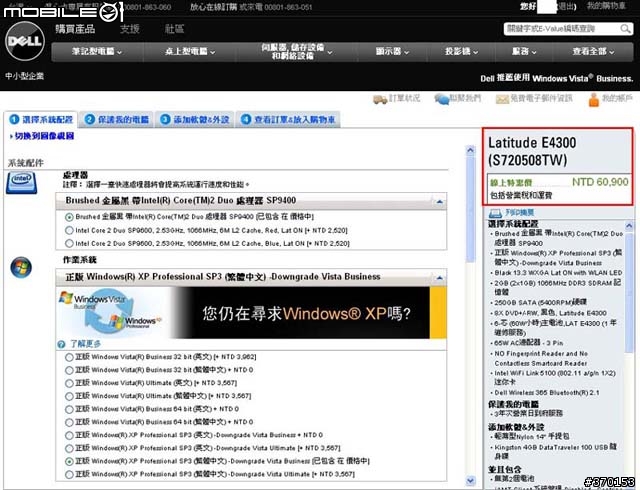Click the contact us chat icon
This screenshot has width=640, height=490.
point(442,99)
